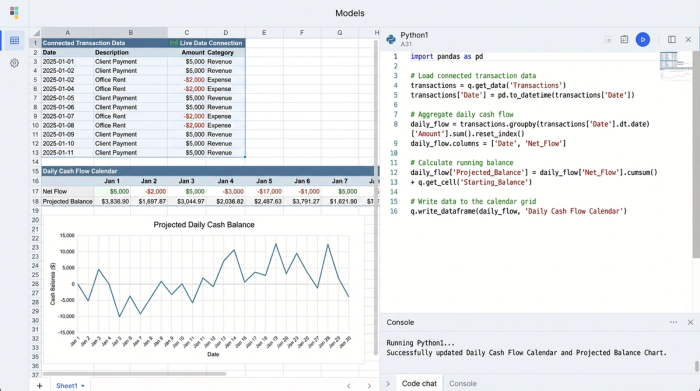700x391 pixels.
Task: Go to next sheet with right arrow
Action: click(x=369, y=386)
